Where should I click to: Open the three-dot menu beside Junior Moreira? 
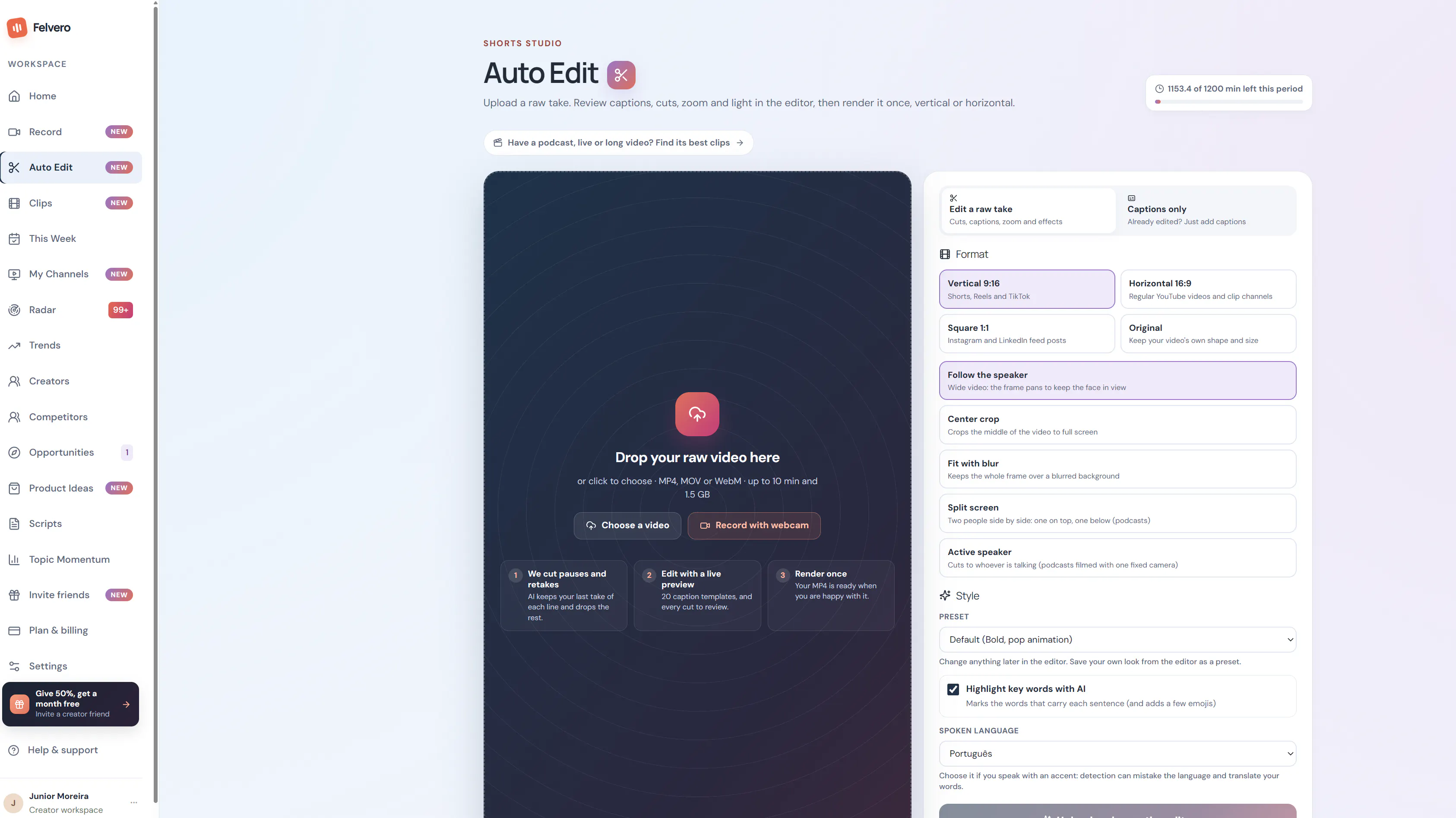(134, 802)
